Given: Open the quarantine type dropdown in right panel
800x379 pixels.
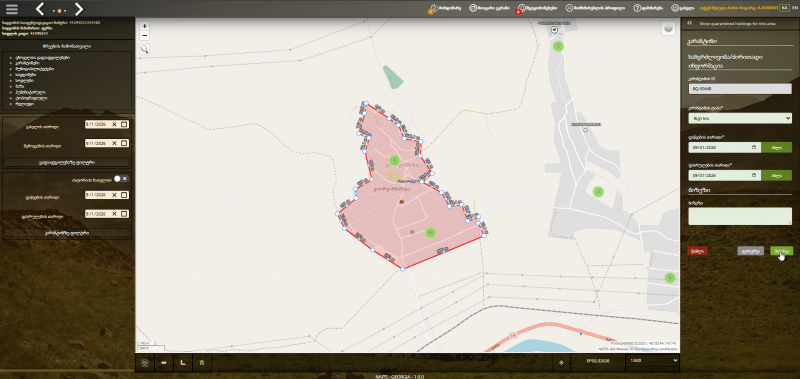Looking at the screenshot, I should coord(740,118).
